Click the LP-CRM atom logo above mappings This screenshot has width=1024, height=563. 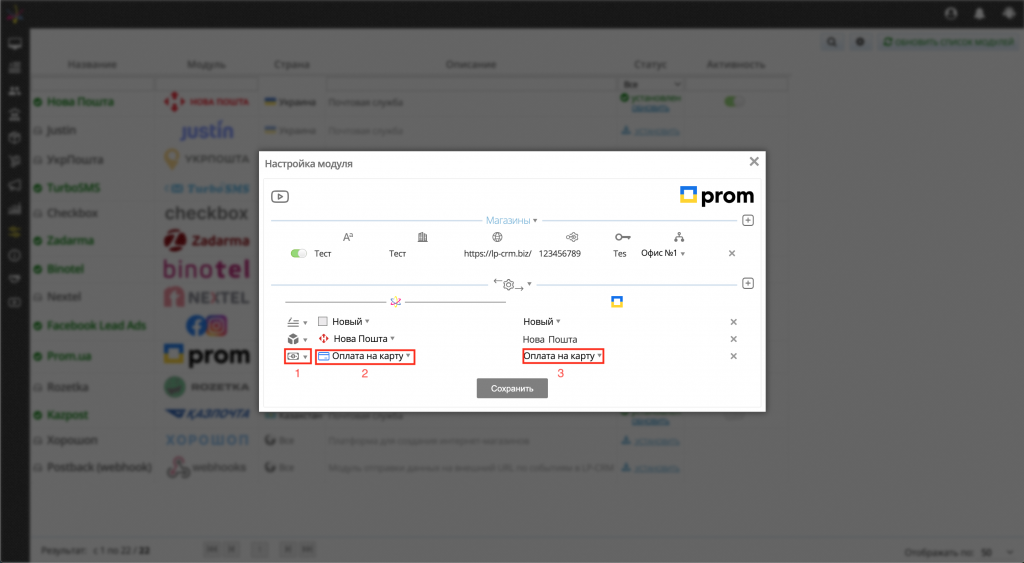click(395, 301)
